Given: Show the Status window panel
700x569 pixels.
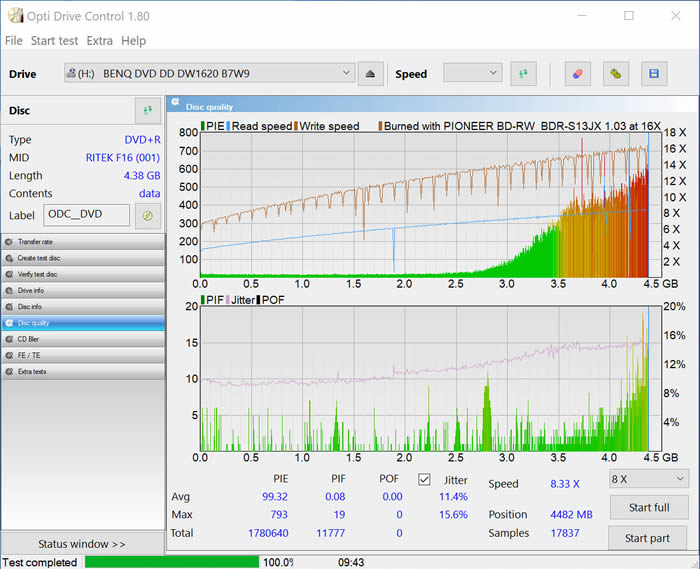Looking at the screenshot, I should (82, 544).
